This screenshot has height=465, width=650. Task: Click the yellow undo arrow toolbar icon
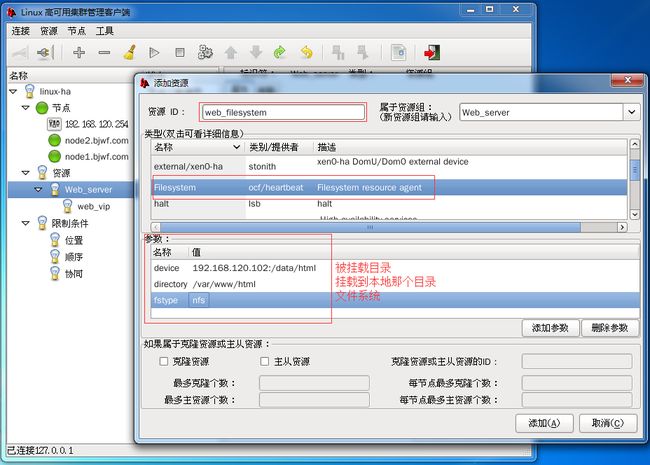(x=306, y=52)
